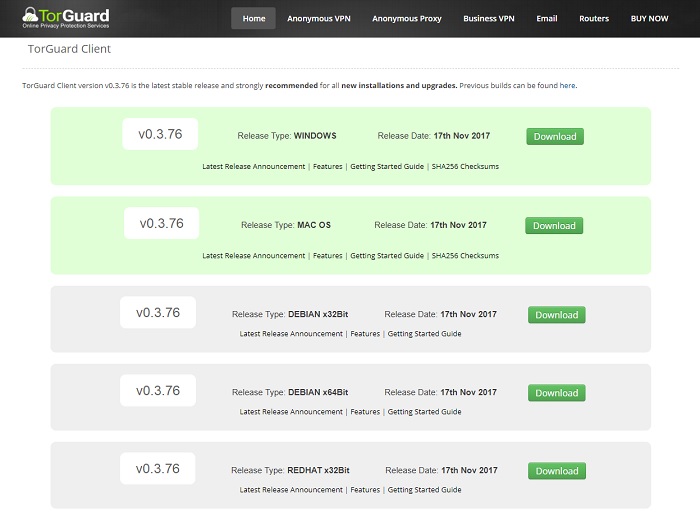Open Latest Release Announcement for WINDOWS
This screenshot has height=517, width=700.
tap(254, 167)
